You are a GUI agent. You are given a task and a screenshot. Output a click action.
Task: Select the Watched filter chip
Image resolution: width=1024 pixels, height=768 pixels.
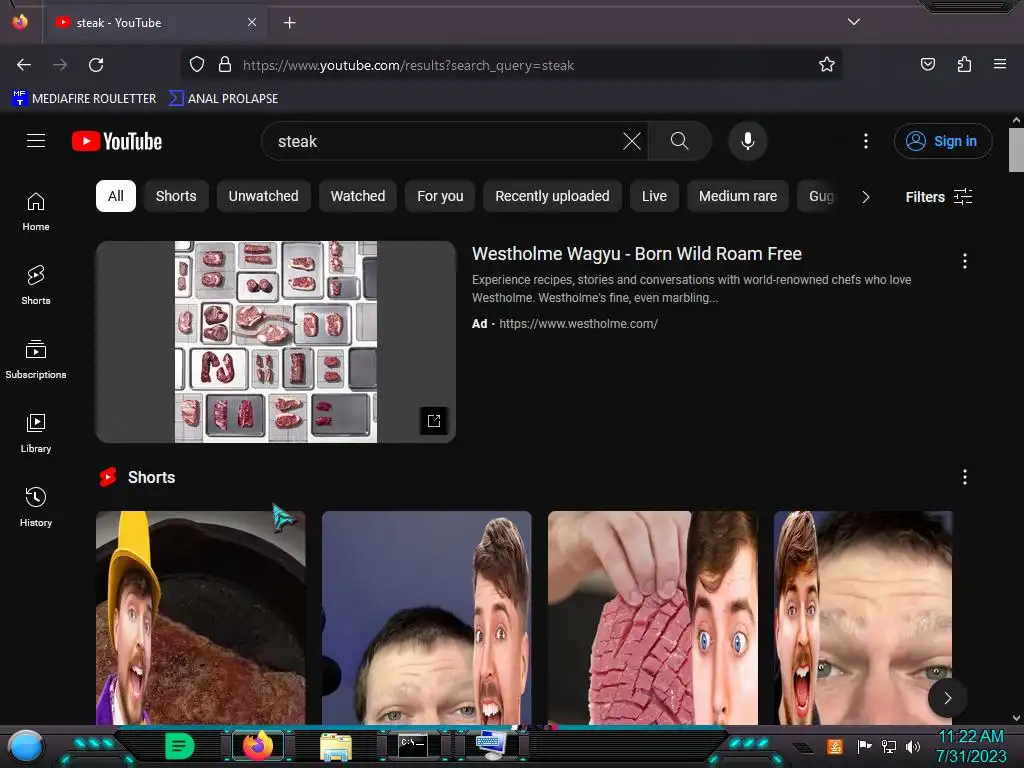(x=358, y=196)
